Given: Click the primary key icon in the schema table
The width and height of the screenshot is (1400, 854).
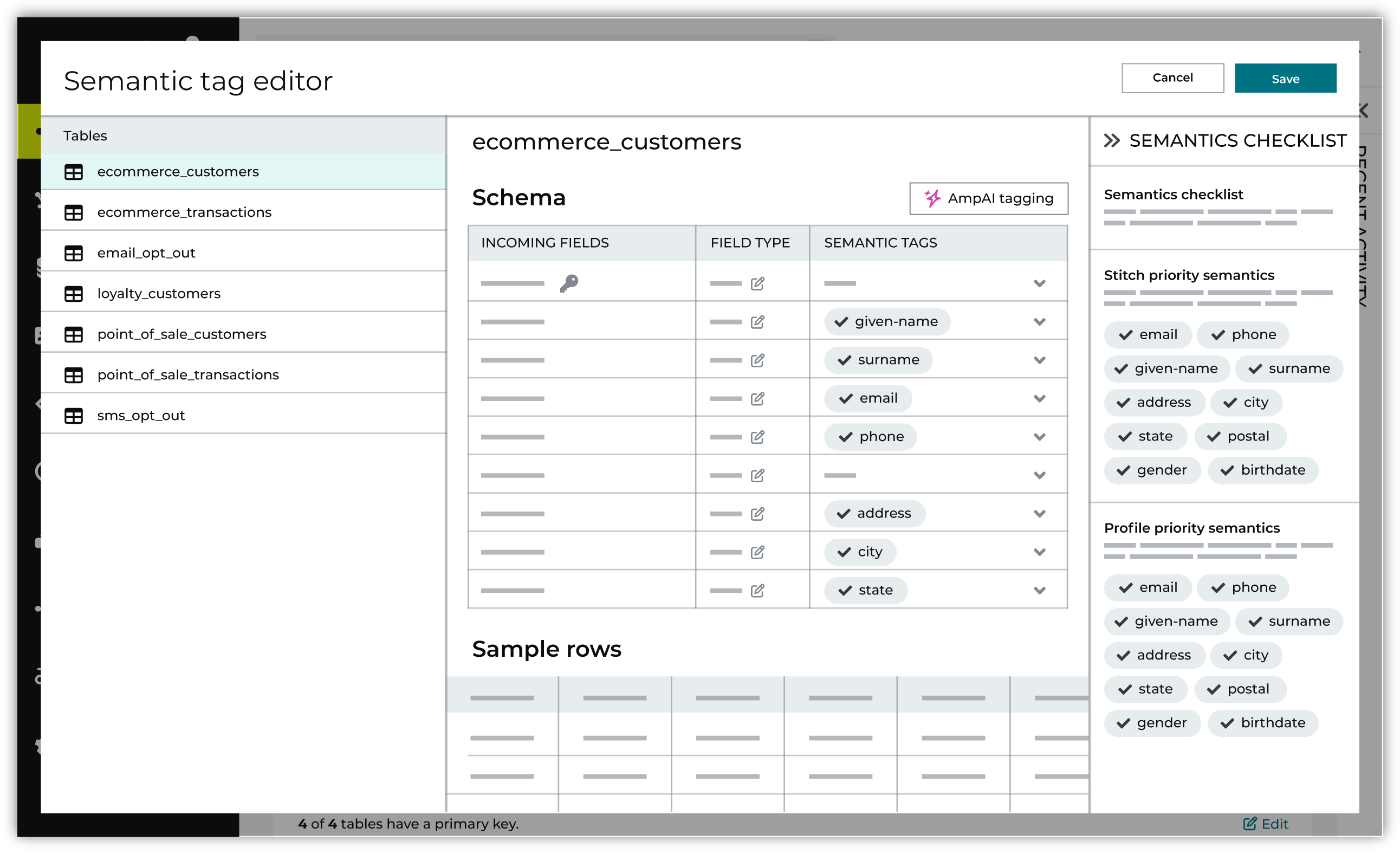Looking at the screenshot, I should (x=570, y=282).
